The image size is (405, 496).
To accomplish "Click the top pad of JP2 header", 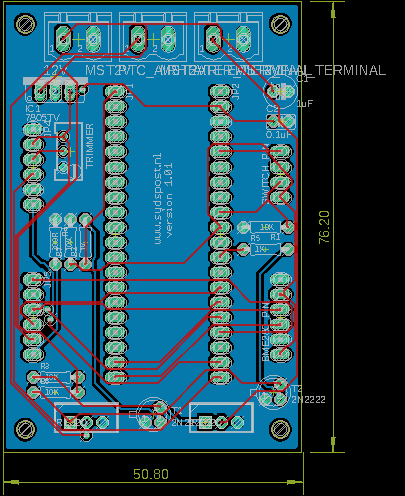I will pyautogui.click(x=220, y=91).
